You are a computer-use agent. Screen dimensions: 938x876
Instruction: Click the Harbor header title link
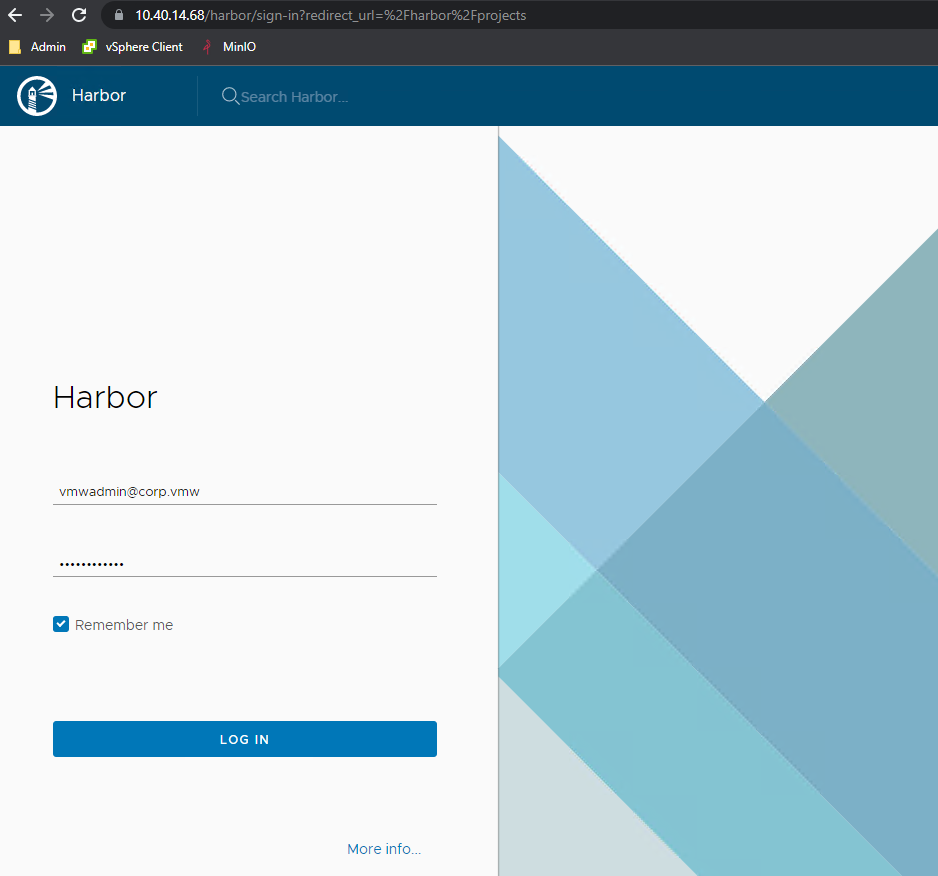coord(99,96)
